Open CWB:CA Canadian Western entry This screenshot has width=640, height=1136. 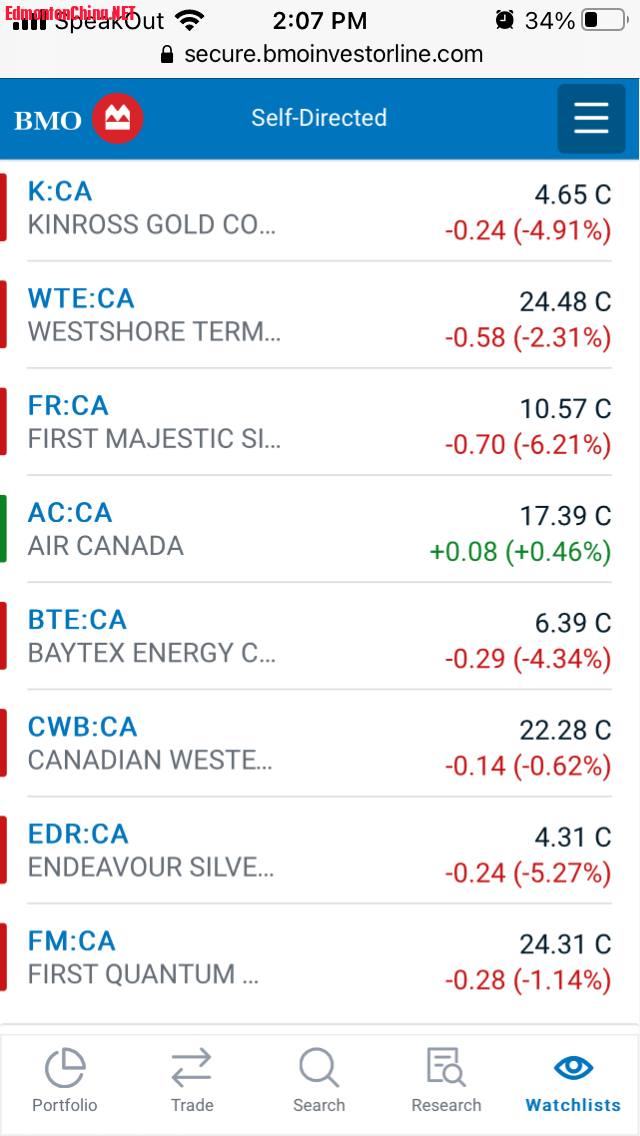82,726
